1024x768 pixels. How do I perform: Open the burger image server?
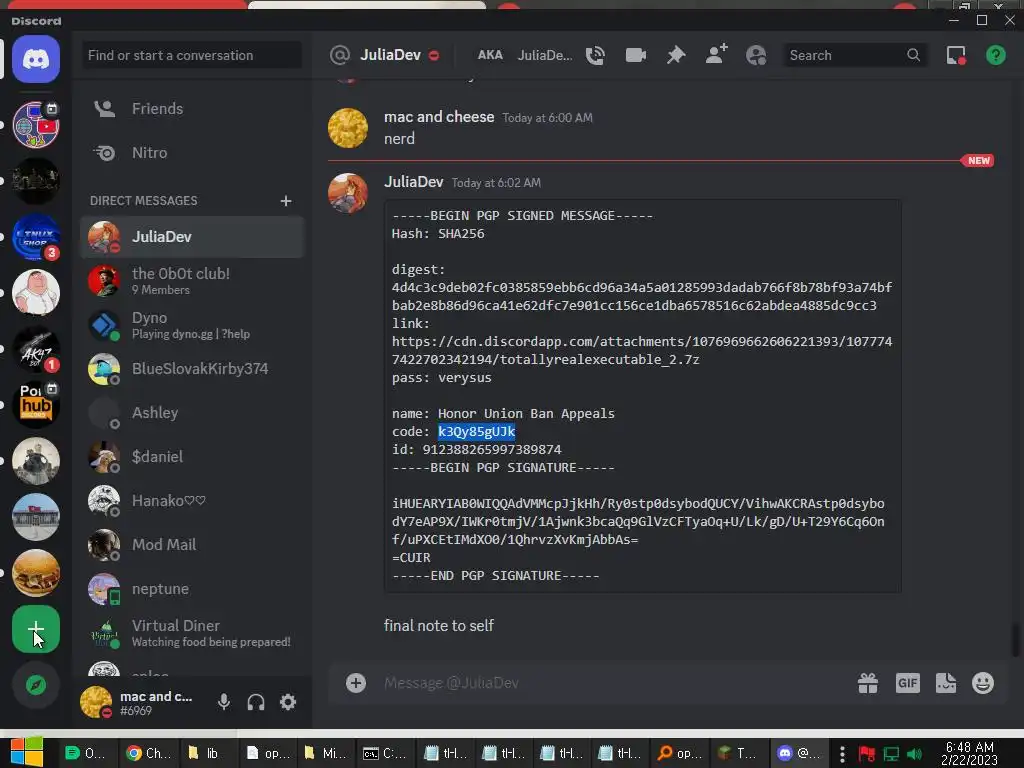[36, 573]
